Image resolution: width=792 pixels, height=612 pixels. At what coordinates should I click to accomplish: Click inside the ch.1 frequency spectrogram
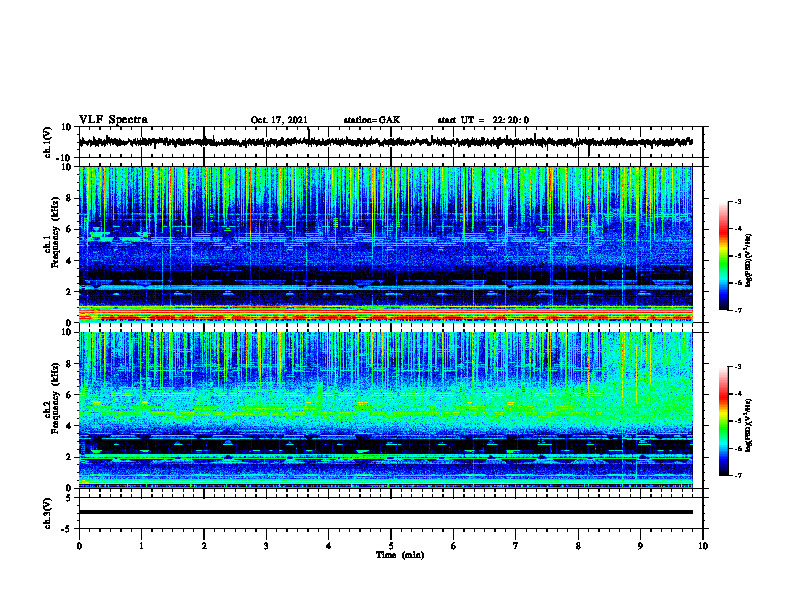(x=385, y=244)
